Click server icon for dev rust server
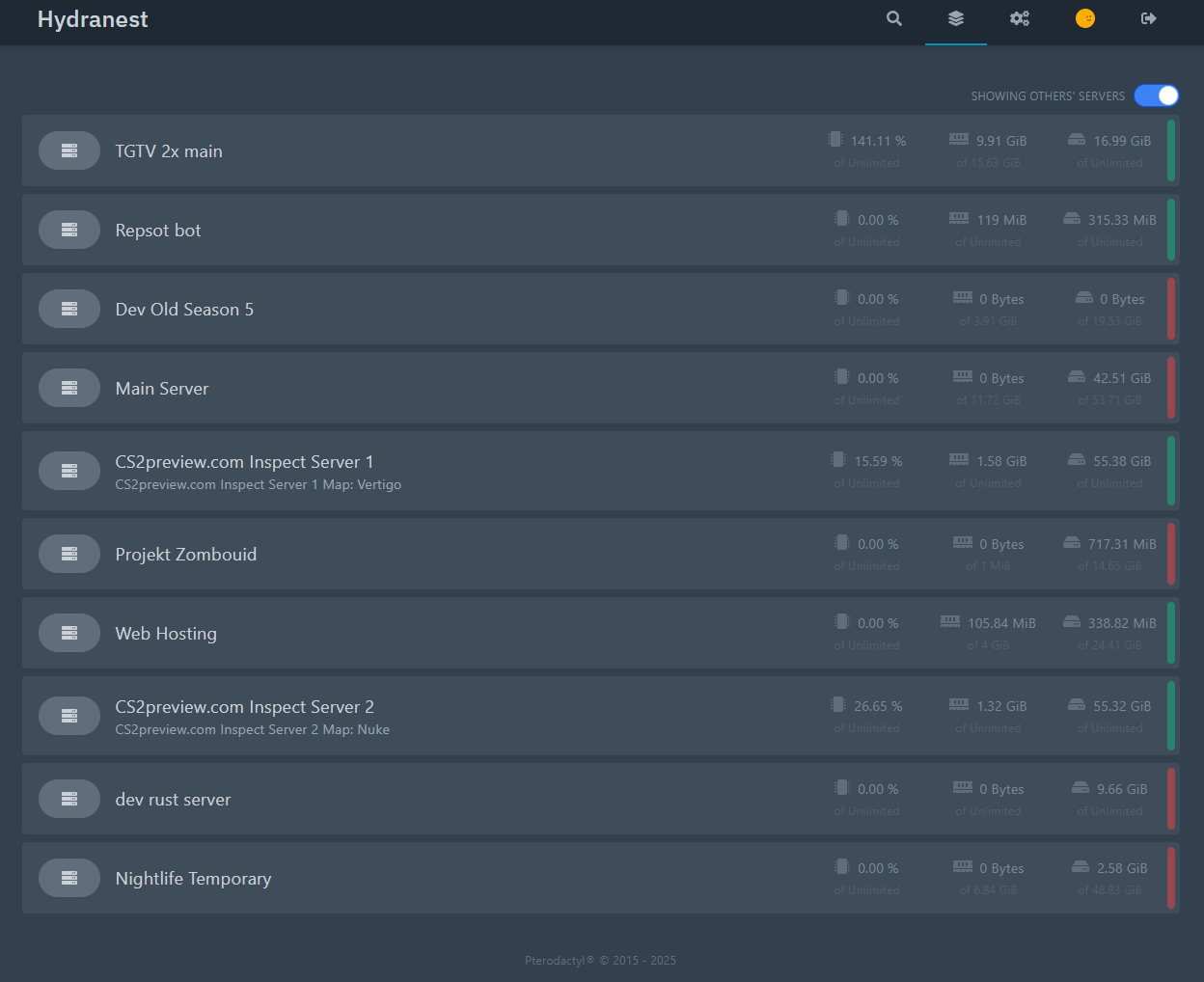1204x982 pixels. (69, 799)
